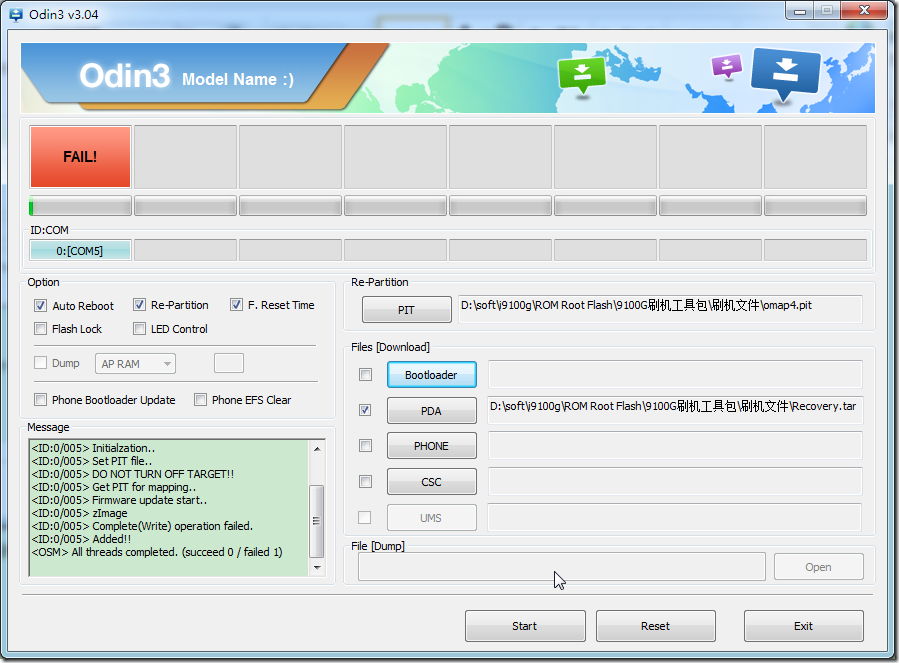This screenshot has height=663, width=899.
Task: Click the Reset button
Action: coord(655,626)
